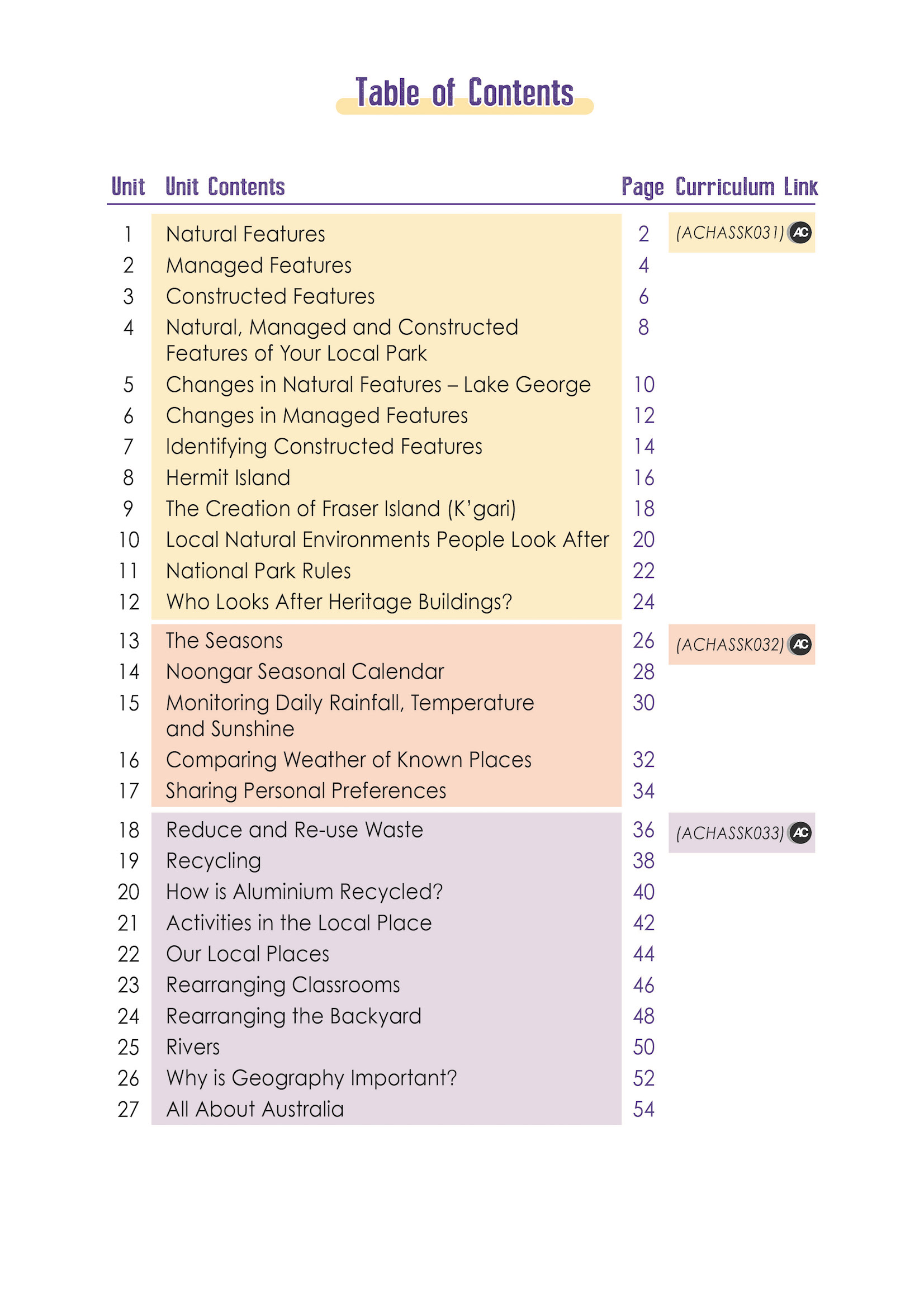Open the All About Australia unit
The width and height of the screenshot is (924, 1307).
point(254,1109)
